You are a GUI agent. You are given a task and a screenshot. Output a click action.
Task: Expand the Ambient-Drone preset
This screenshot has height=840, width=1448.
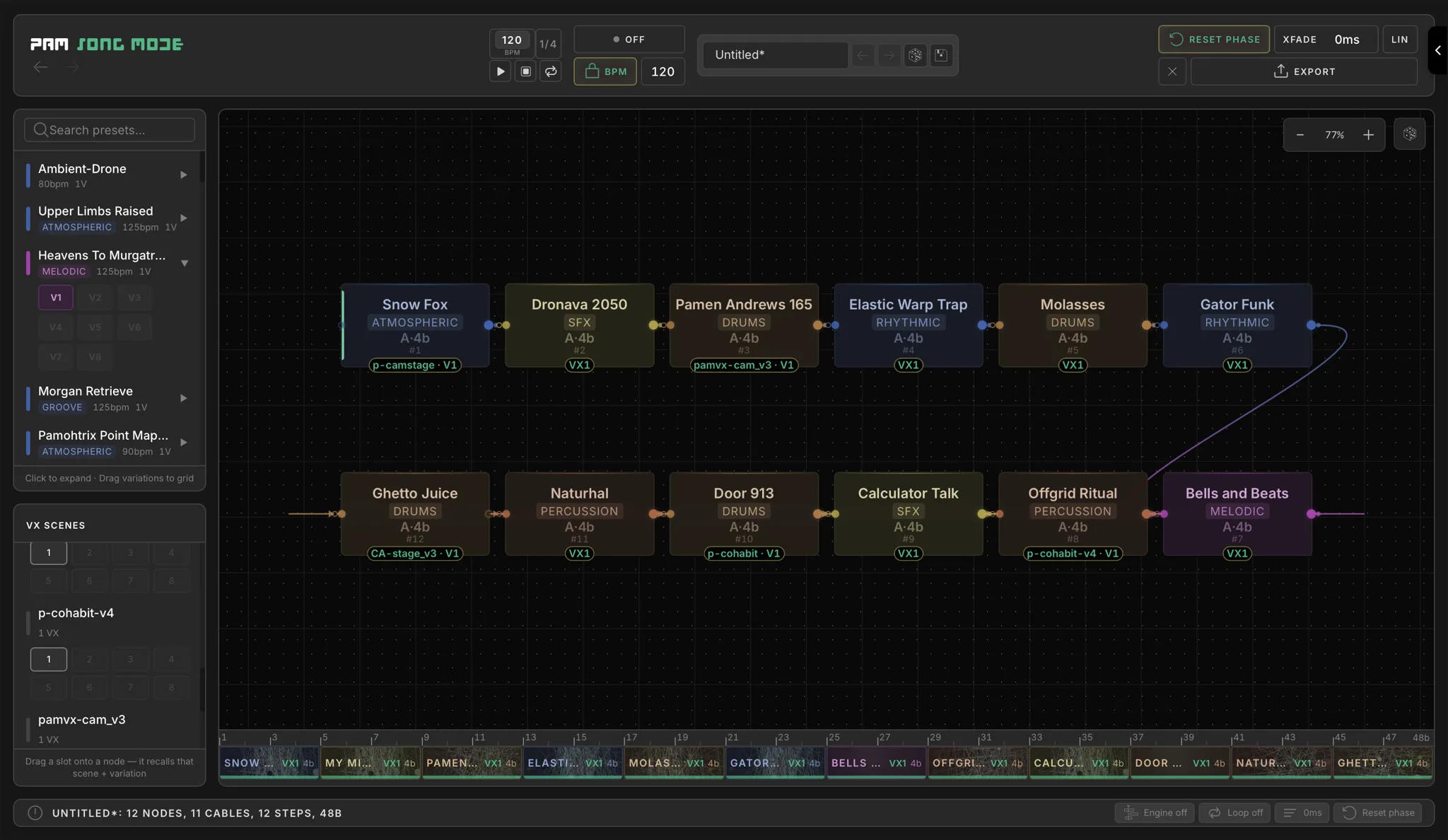183,175
